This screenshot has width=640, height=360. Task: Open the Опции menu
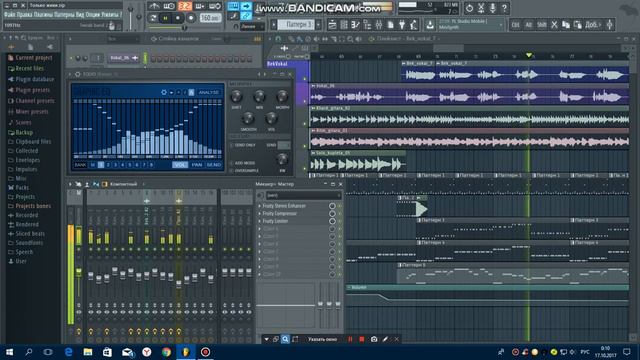coord(93,15)
